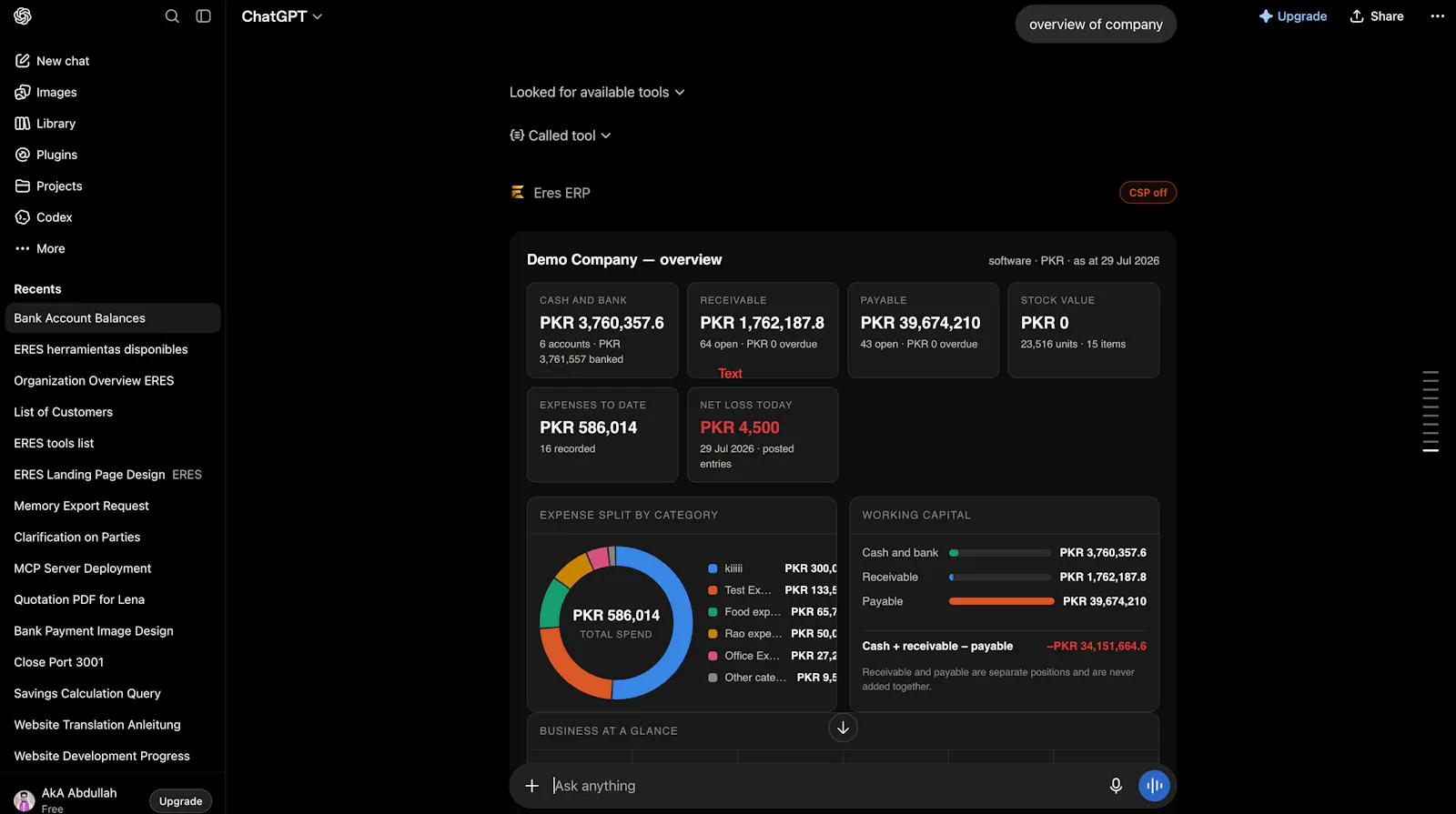Open search chats magnifier icon
Viewport: 1456px width, 814px height.
[x=172, y=16]
